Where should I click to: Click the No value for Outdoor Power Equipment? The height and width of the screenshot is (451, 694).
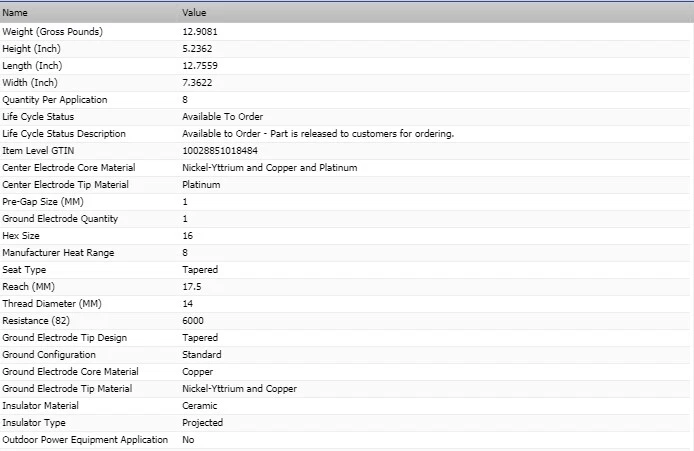point(188,439)
